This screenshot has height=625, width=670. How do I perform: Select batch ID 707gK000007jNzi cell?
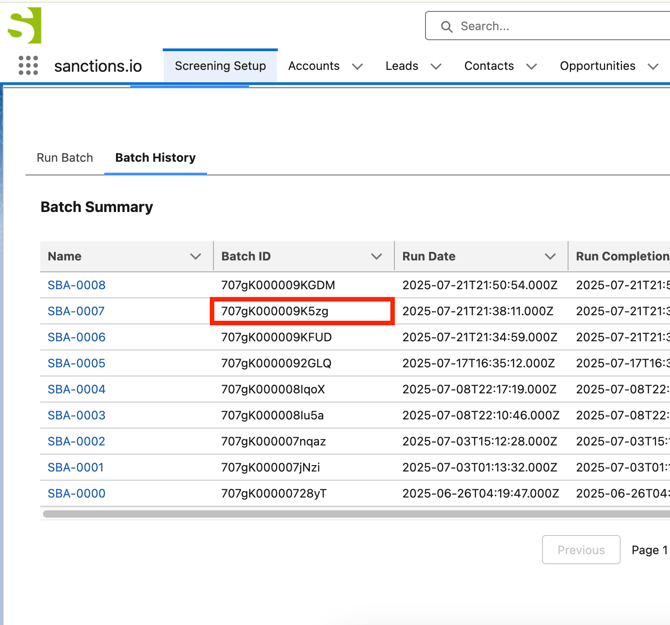tap(303, 467)
